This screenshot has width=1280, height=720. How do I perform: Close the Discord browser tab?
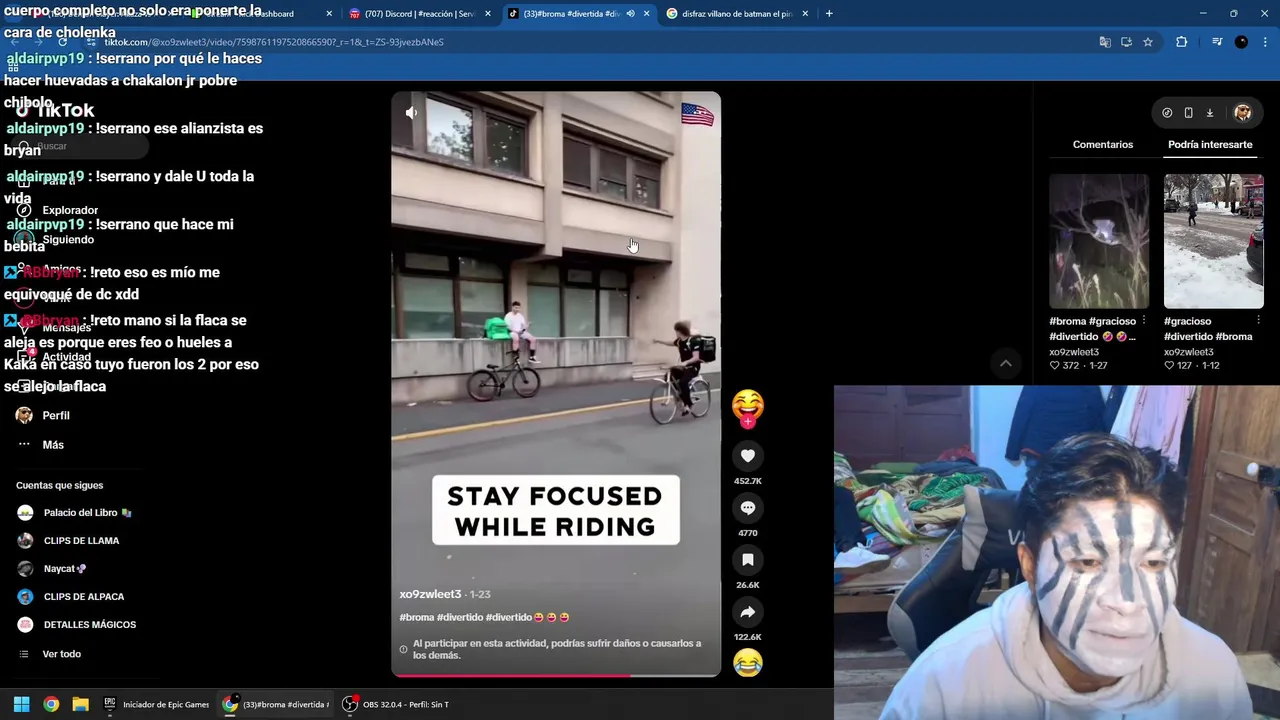click(488, 14)
